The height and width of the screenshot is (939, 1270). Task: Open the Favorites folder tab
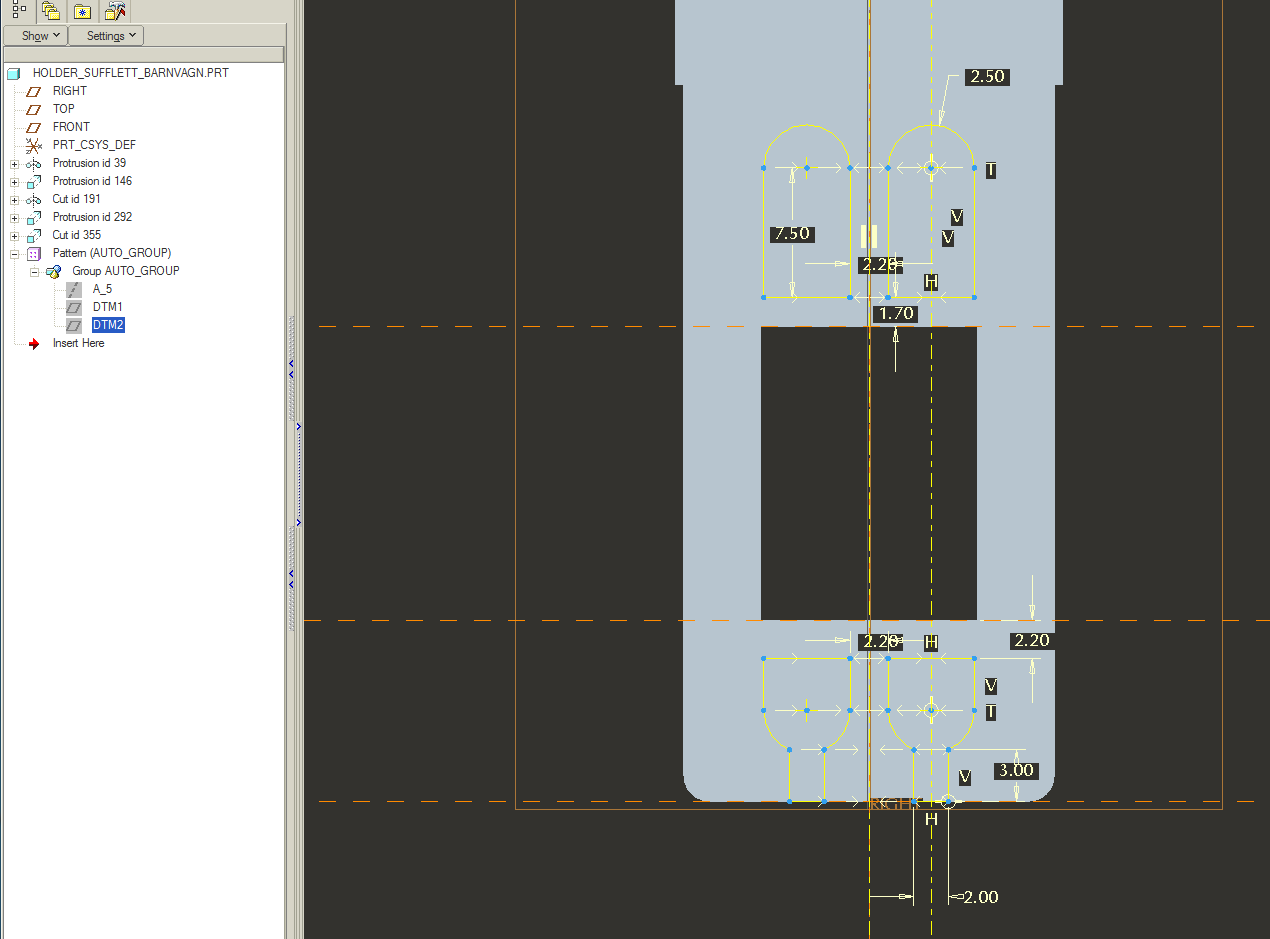coord(83,11)
